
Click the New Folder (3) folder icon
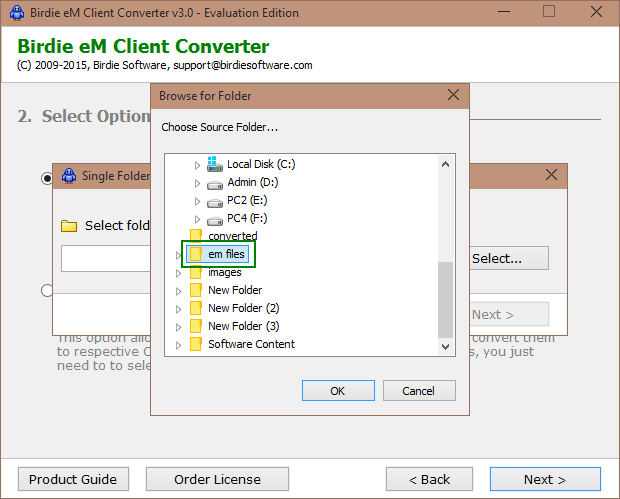point(196,326)
